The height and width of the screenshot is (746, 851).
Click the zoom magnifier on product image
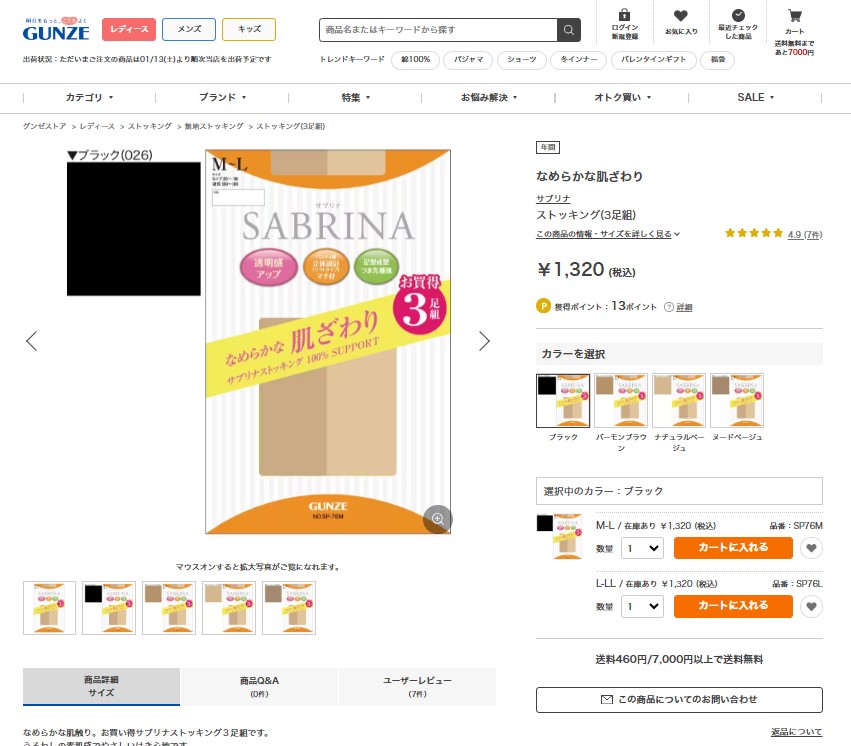click(437, 519)
